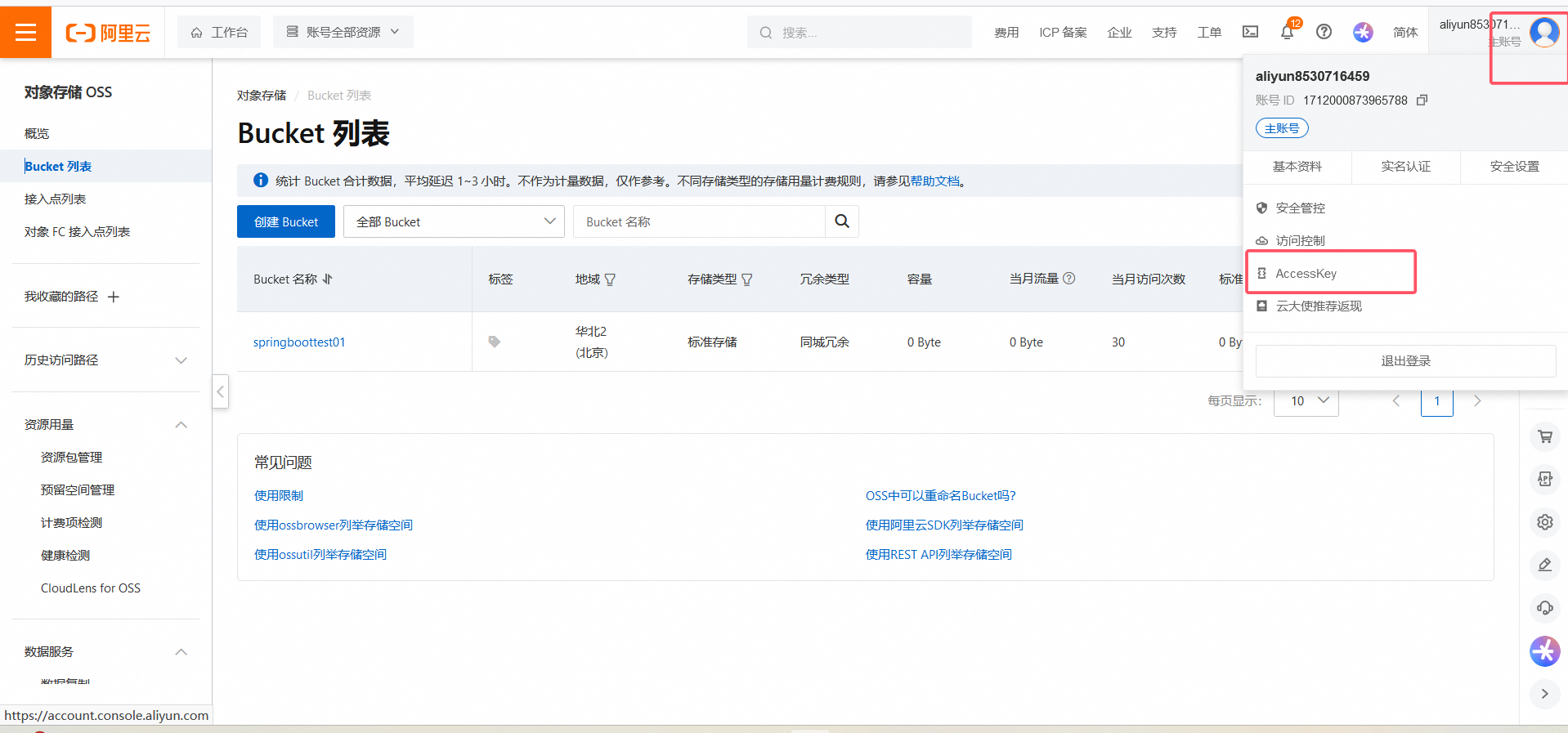Open 安全设置 tab in account panel
Screen dimensions: 1568x733
coord(1514,167)
